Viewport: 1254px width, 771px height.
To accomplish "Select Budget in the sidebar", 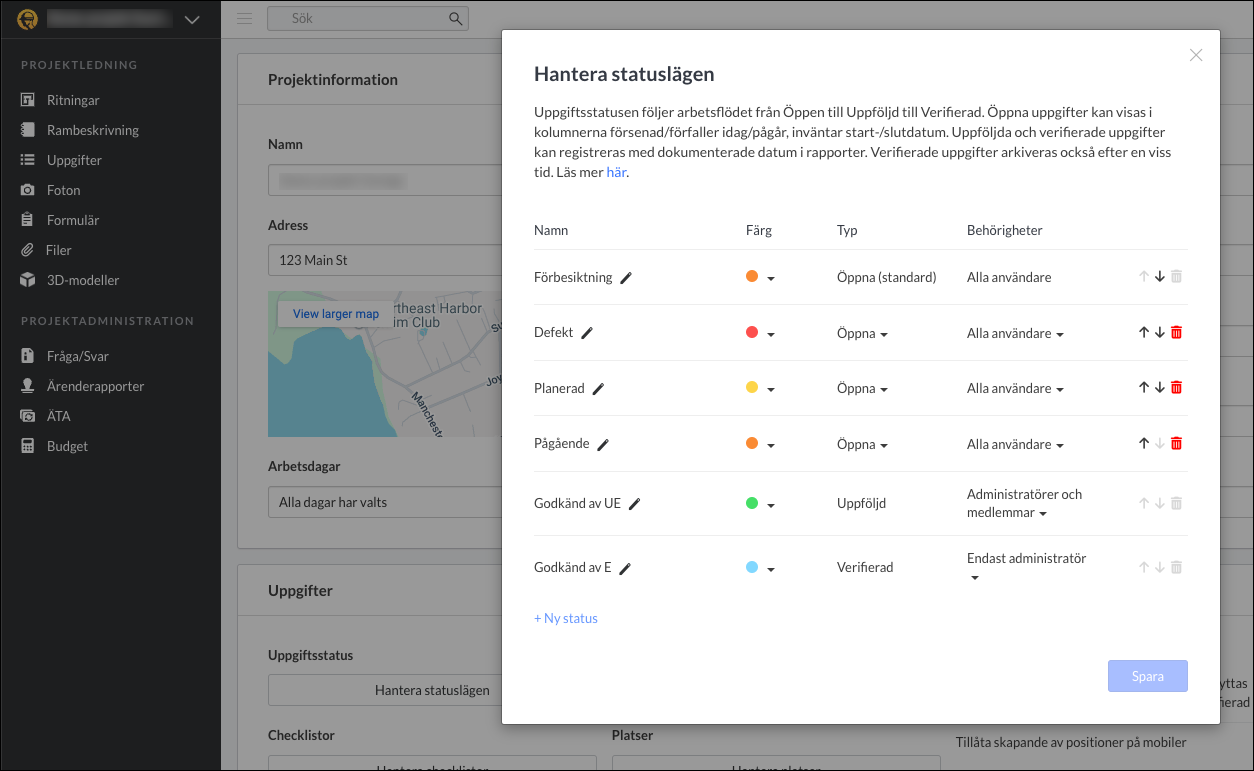I will pyautogui.click(x=67, y=446).
